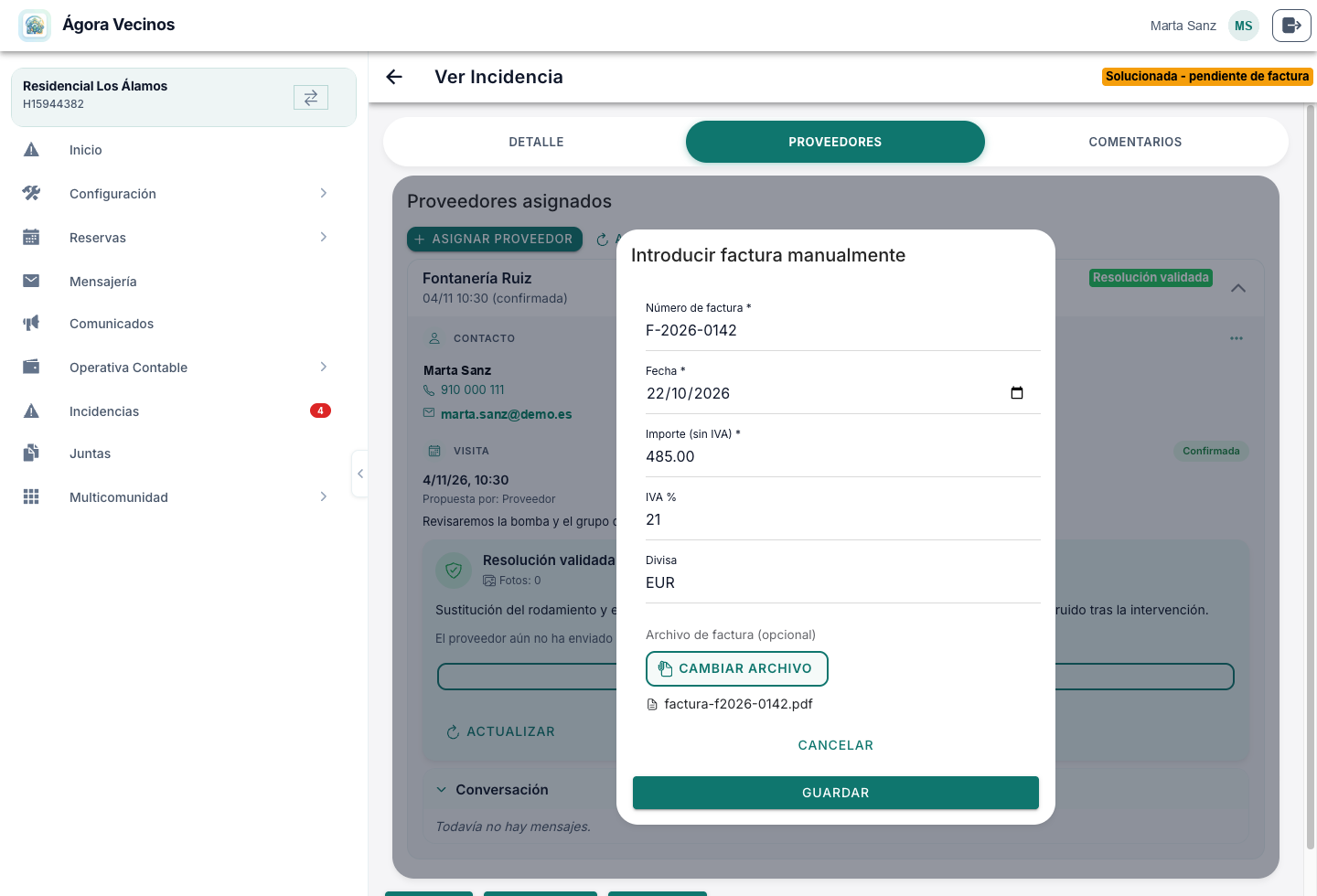Screen dimensions: 1317x896
Task: Switch to the Detalle tab
Action: point(536,142)
